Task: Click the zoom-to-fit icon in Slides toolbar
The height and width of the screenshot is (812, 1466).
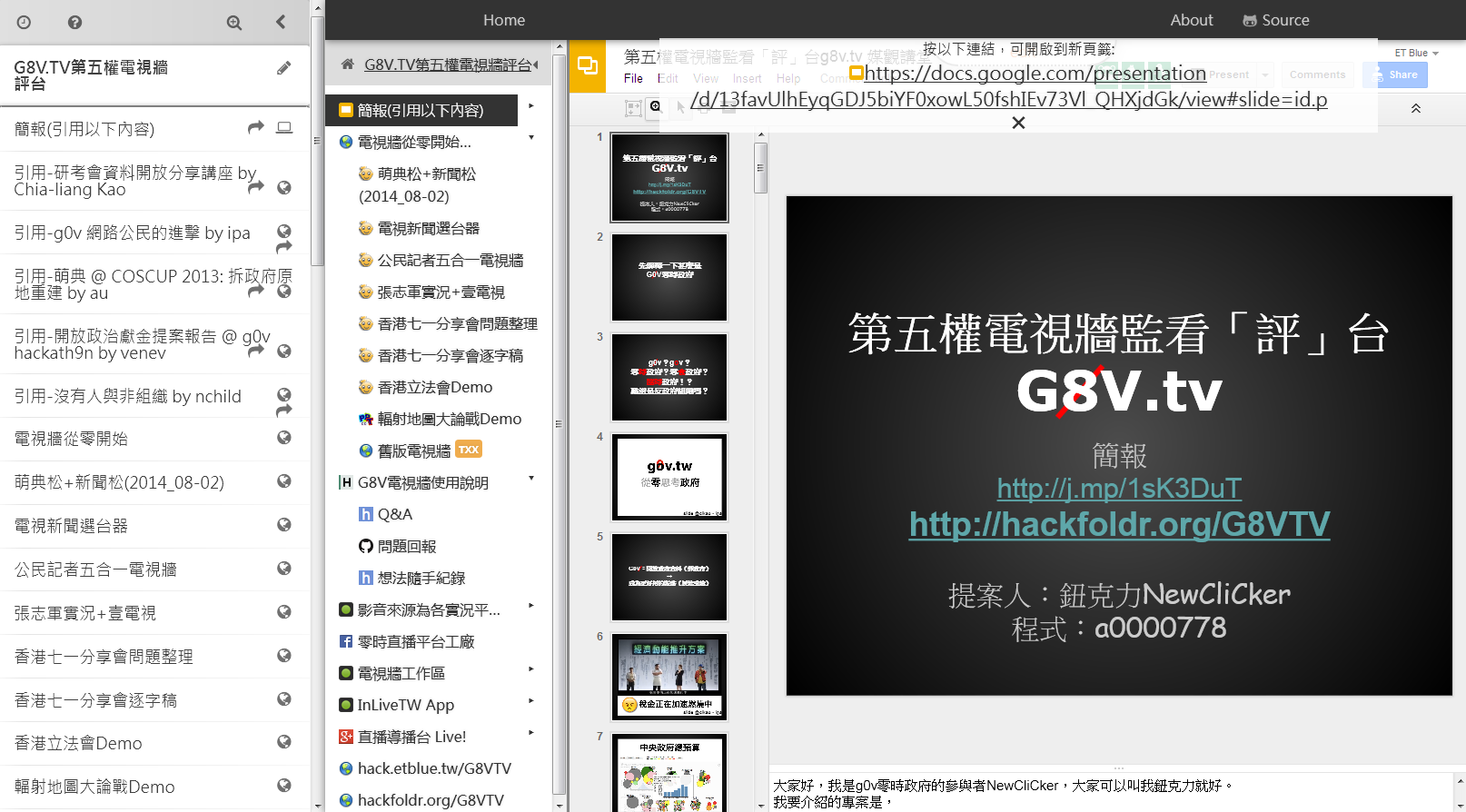Action: click(633, 108)
